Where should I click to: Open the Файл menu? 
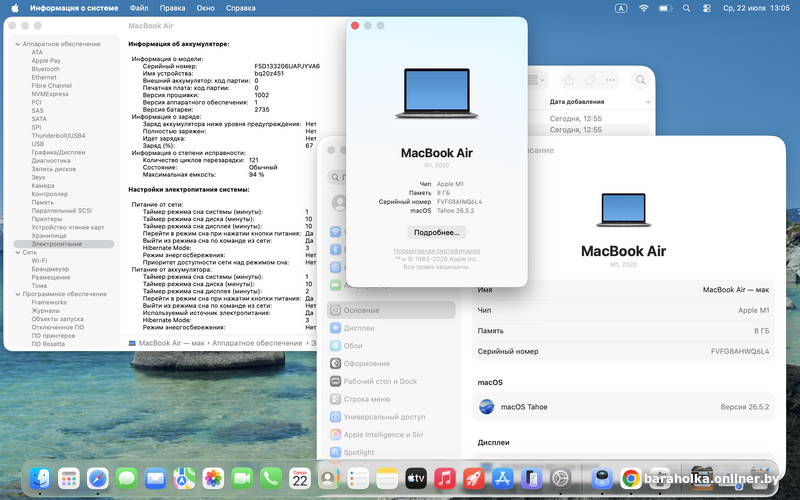click(x=139, y=8)
